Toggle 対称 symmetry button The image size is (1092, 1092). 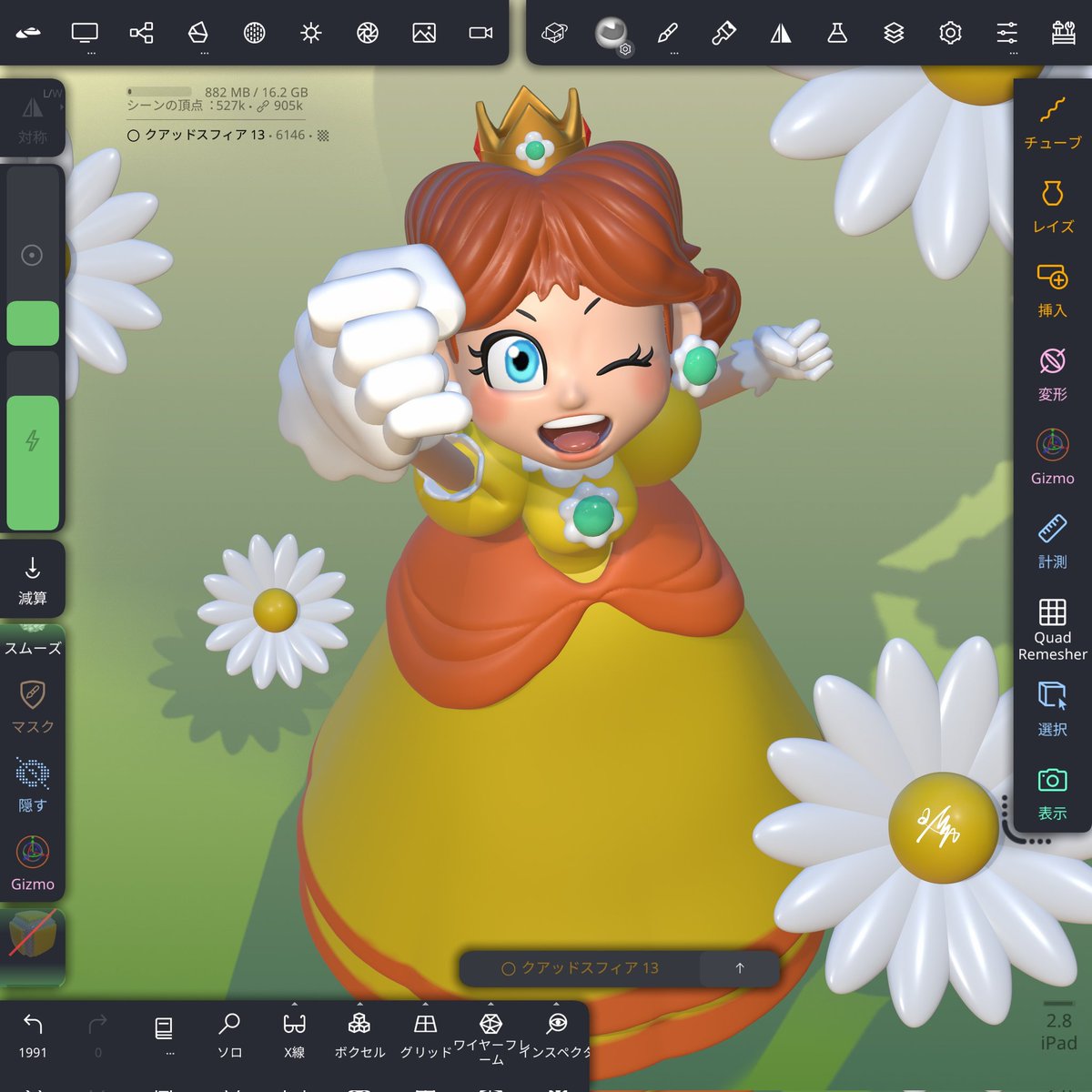coord(33,120)
